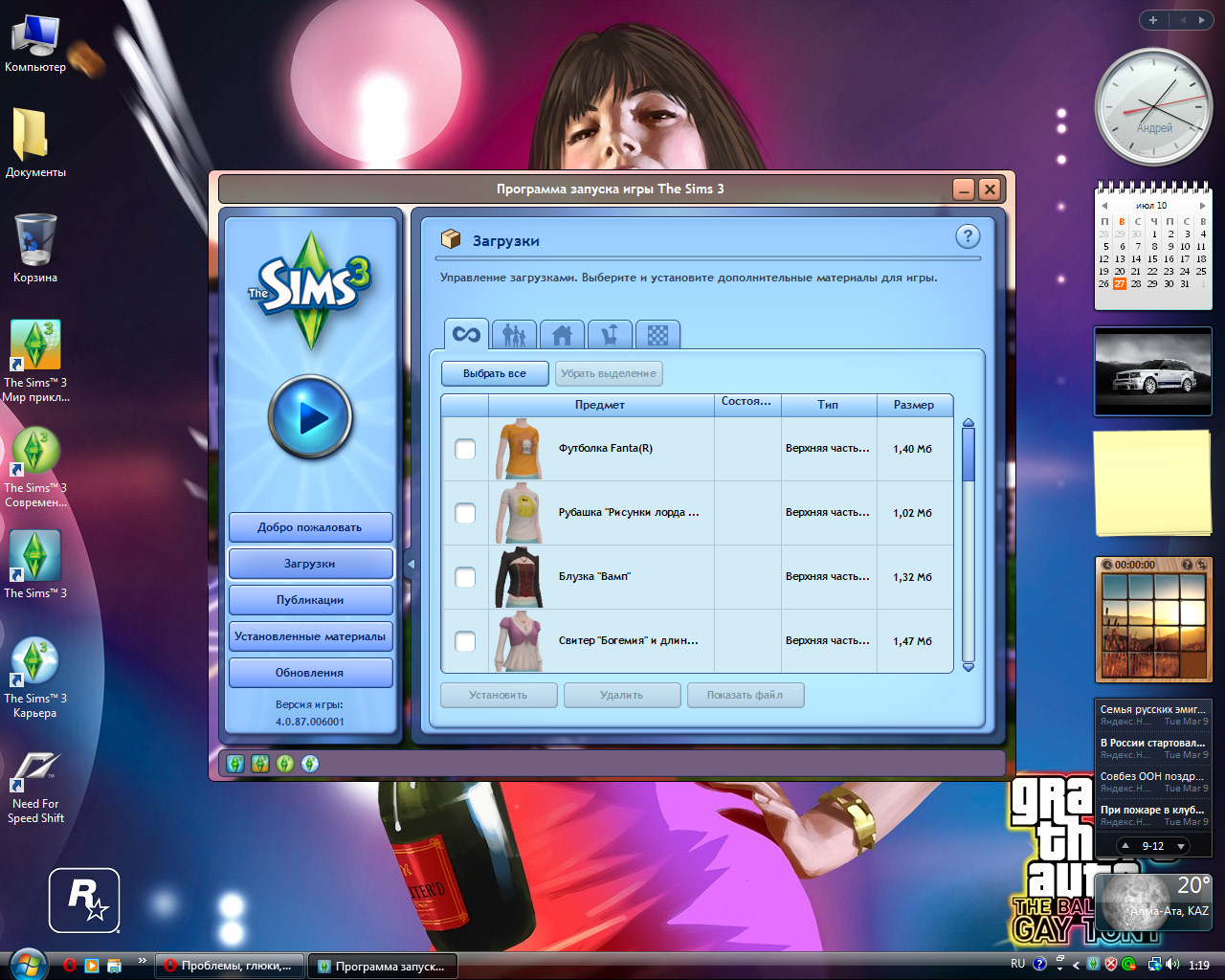
Task: Click the green round Sims icon in launcher bottom bar
Action: pyautogui.click(x=285, y=764)
